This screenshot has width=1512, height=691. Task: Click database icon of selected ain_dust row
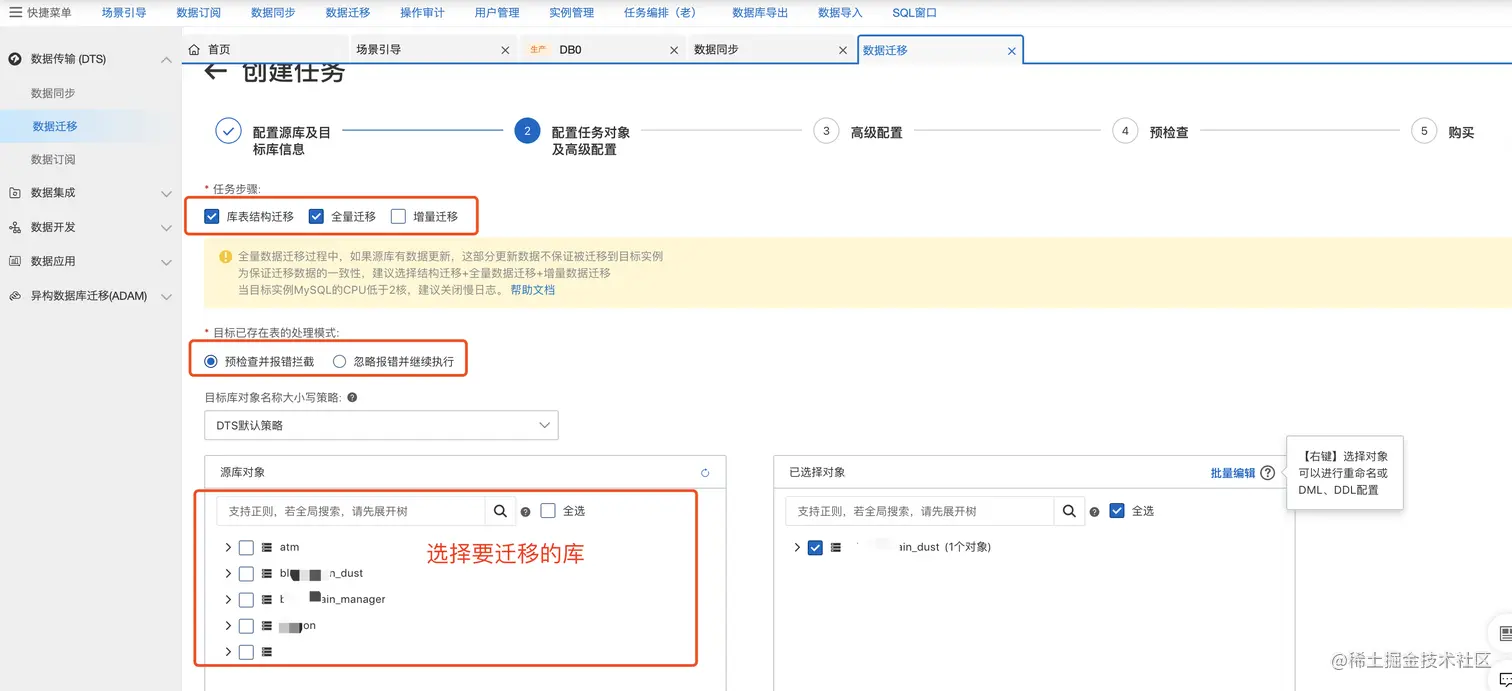point(836,548)
